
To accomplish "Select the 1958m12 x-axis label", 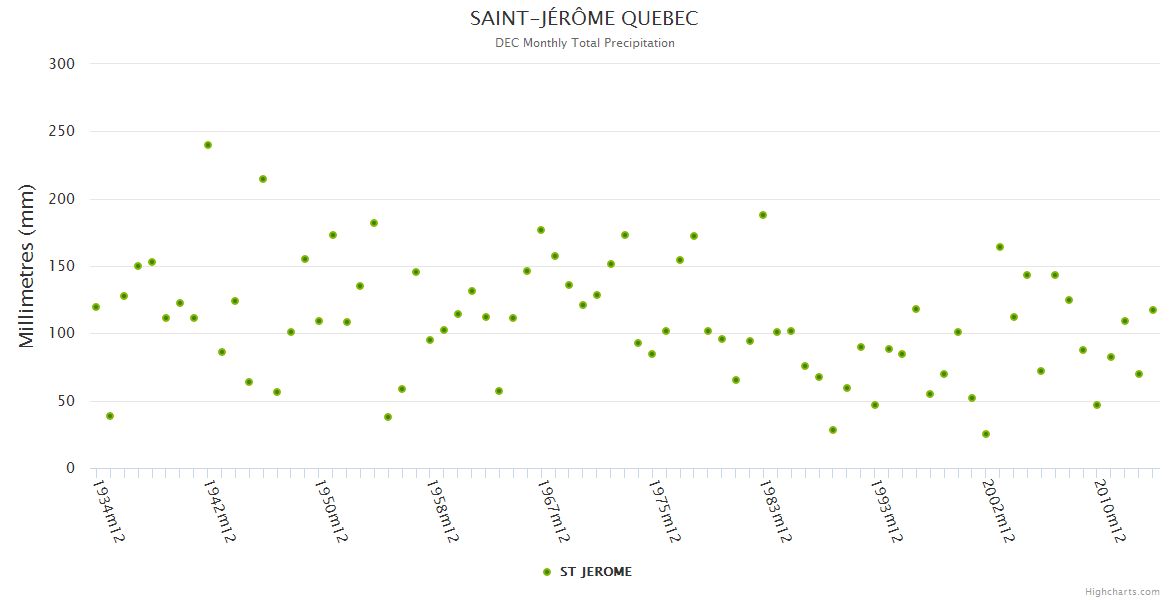I will click(x=443, y=511).
